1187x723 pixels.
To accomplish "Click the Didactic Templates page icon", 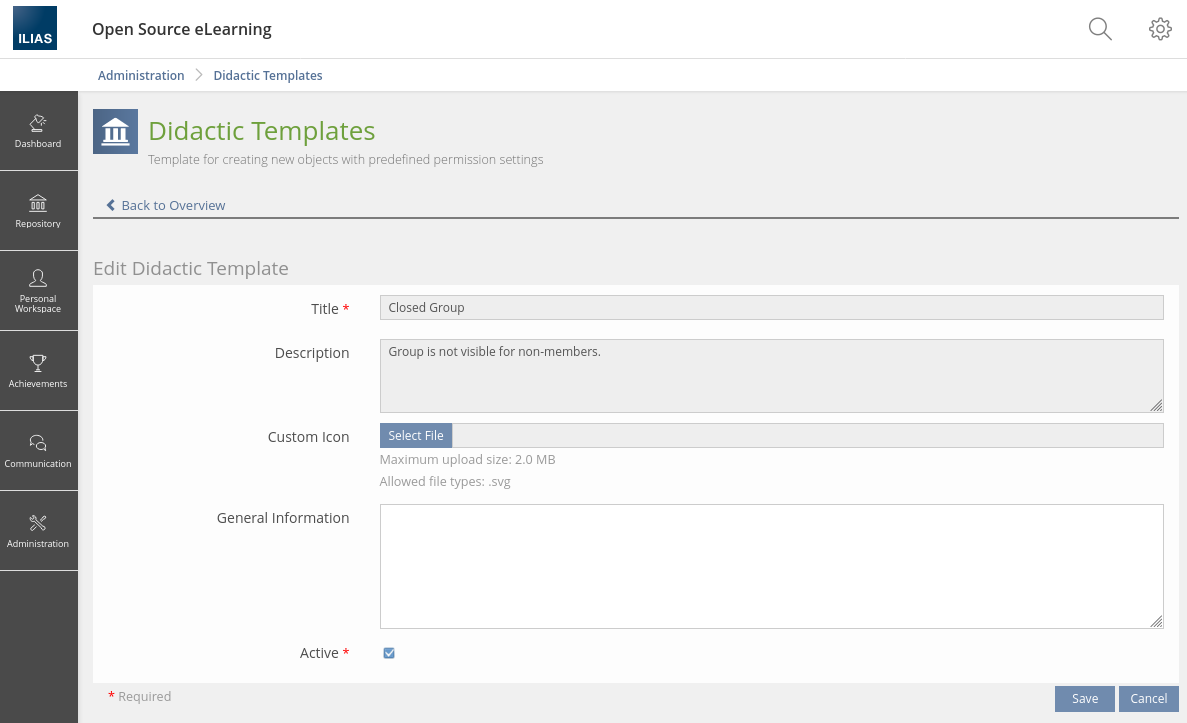I will coord(115,132).
